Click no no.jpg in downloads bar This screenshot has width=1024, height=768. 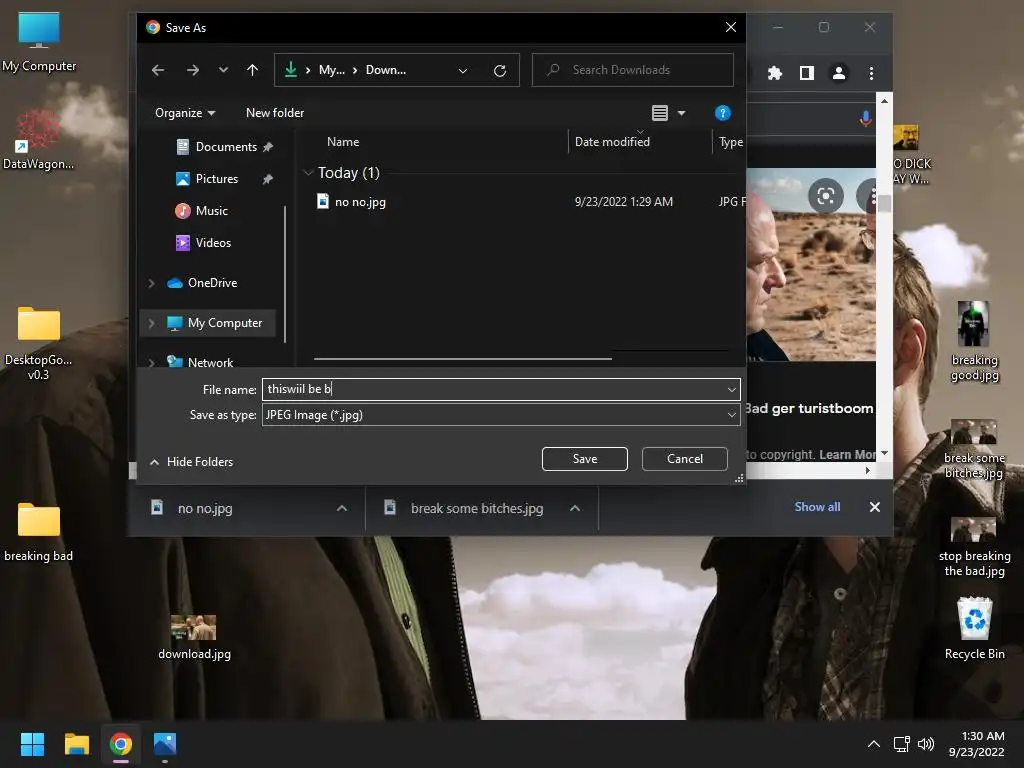204,508
